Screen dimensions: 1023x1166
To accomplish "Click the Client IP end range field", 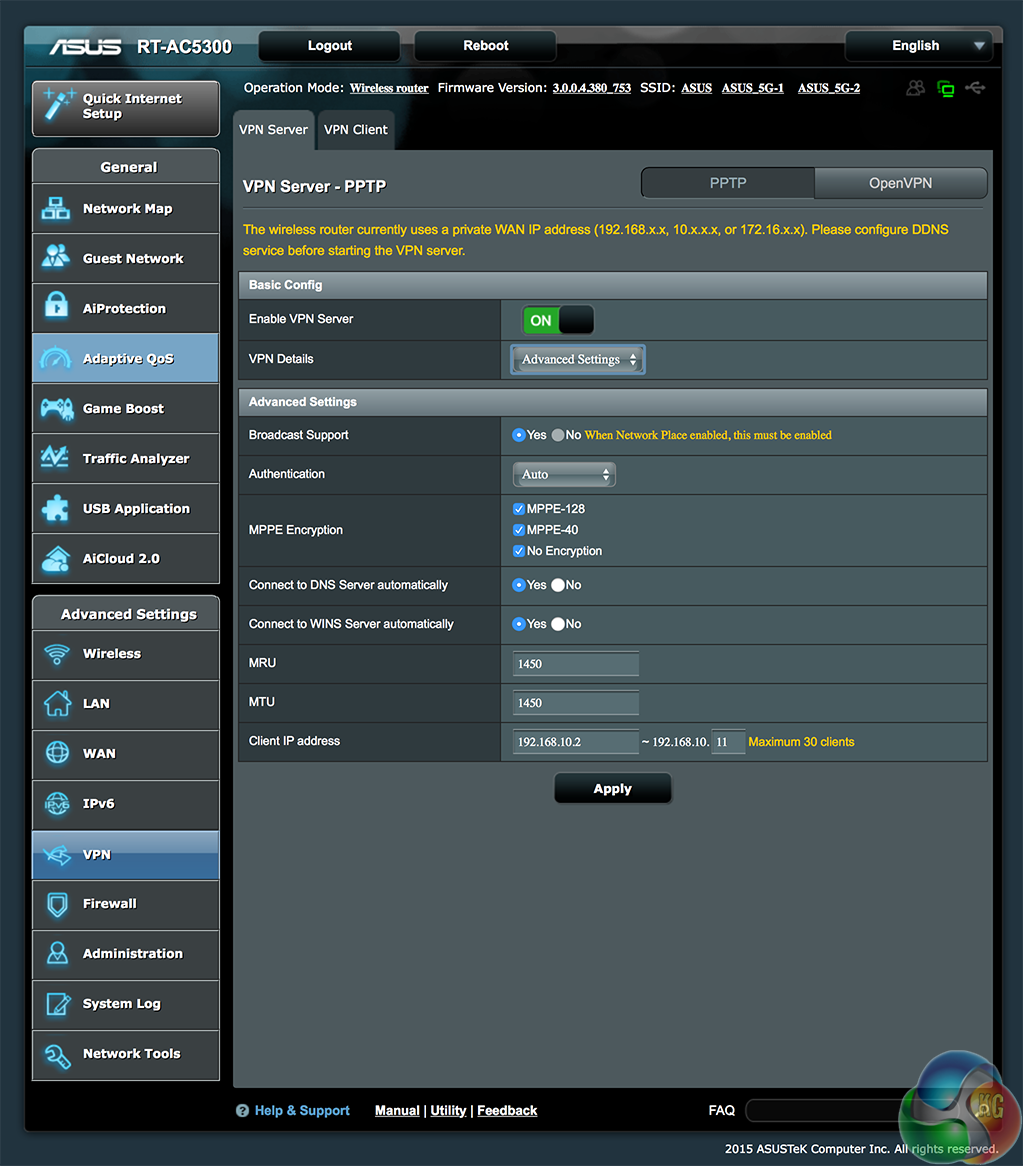I will pos(728,741).
